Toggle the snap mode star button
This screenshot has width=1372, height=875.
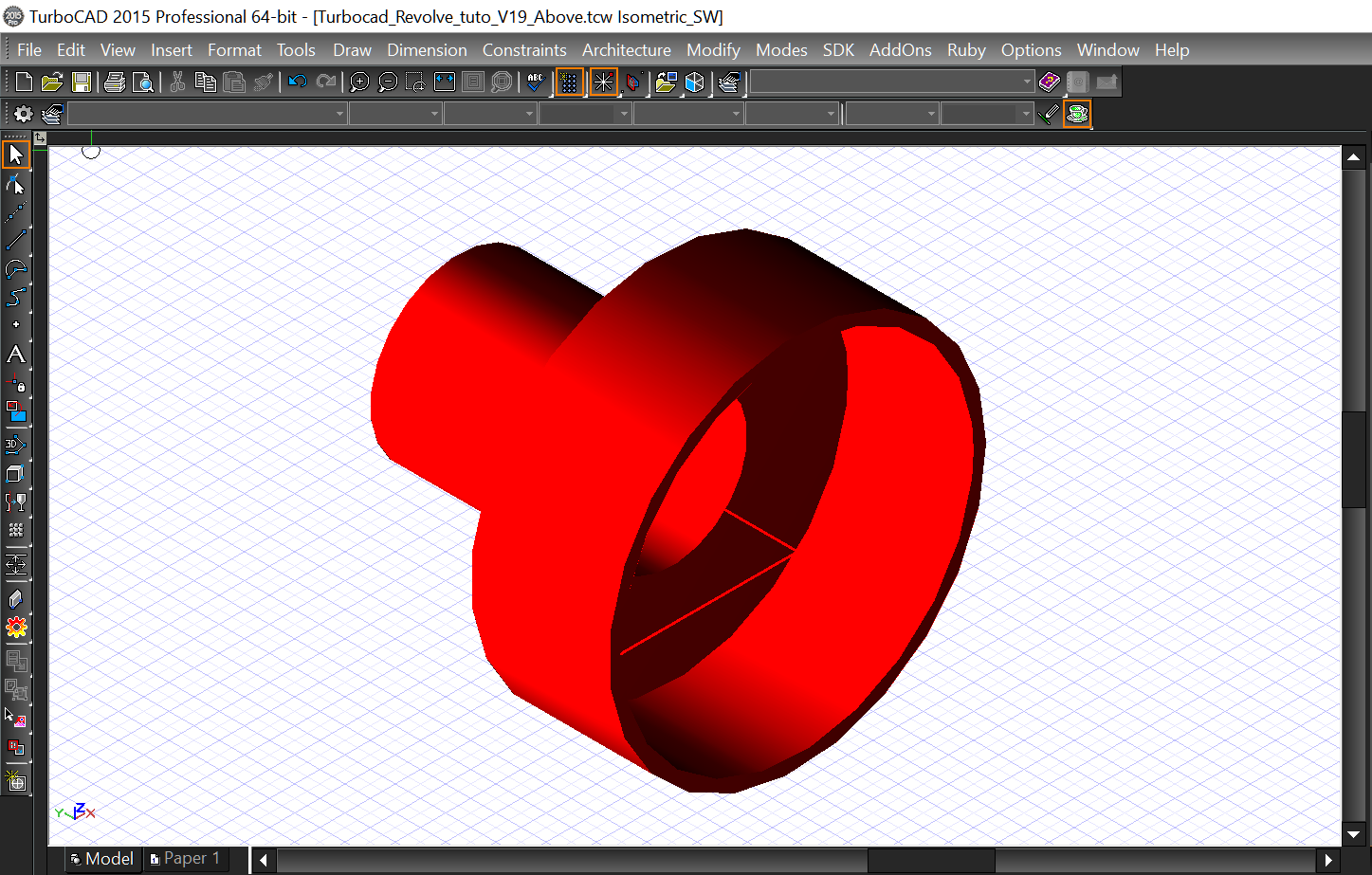point(603,82)
